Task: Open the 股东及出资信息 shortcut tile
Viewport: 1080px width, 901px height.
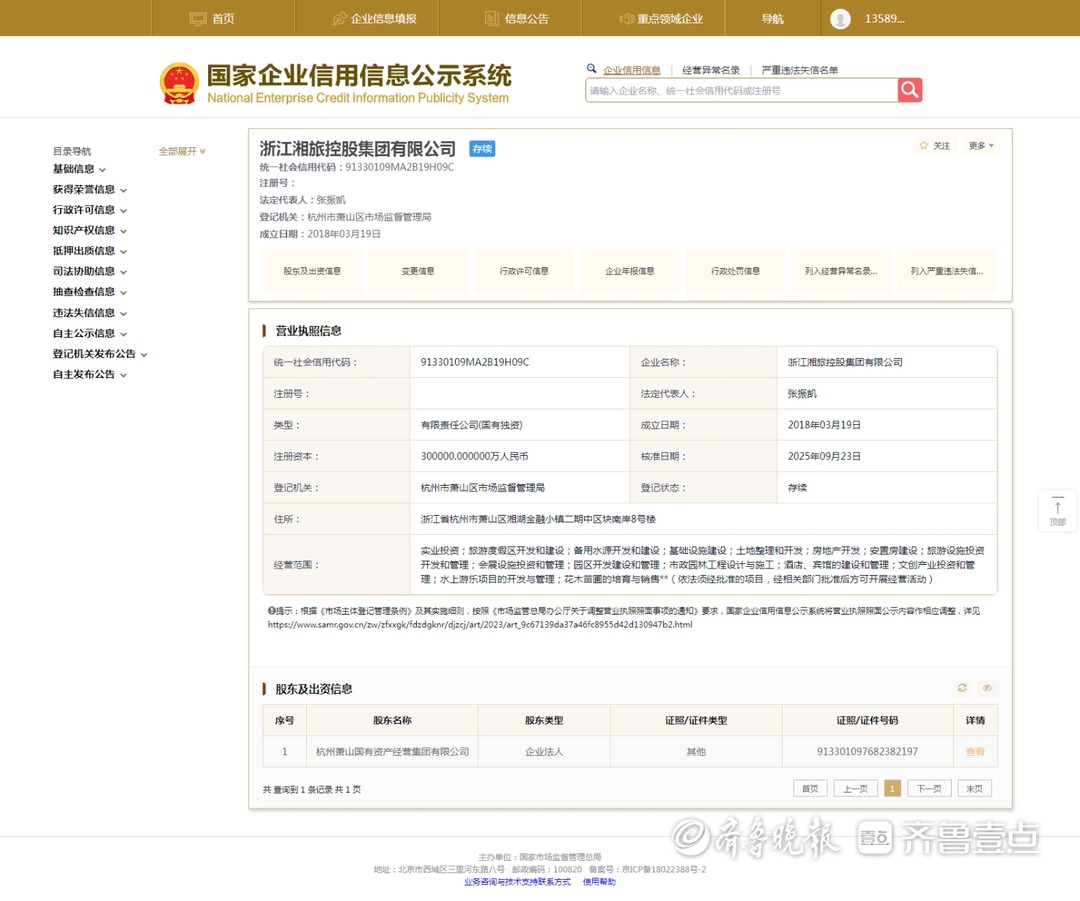Action: tap(312, 271)
